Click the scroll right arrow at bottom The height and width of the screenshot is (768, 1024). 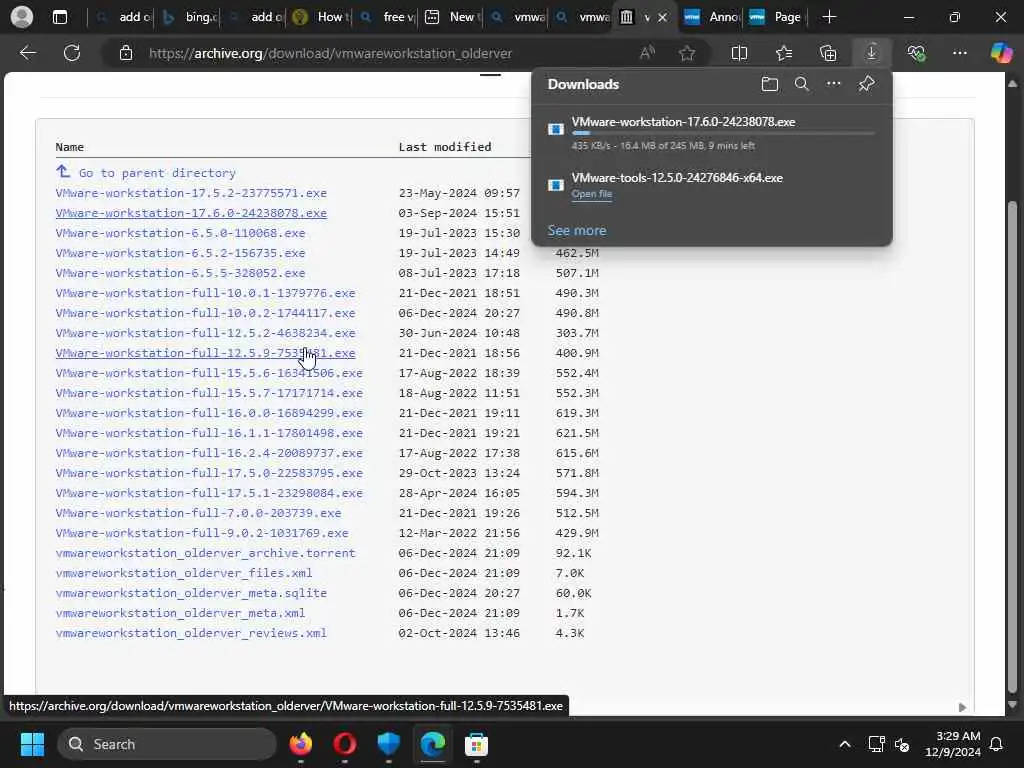(x=962, y=707)
